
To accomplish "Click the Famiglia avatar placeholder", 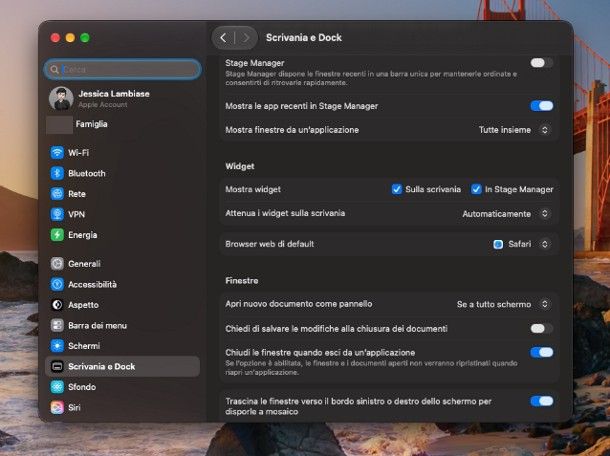I will pyautogui.click(x=60, y=125).
